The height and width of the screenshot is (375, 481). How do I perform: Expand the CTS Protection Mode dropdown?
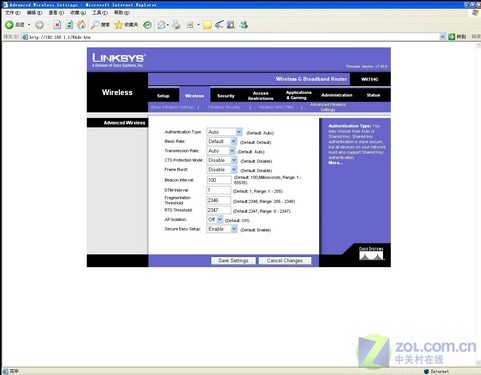coord(234,160)
